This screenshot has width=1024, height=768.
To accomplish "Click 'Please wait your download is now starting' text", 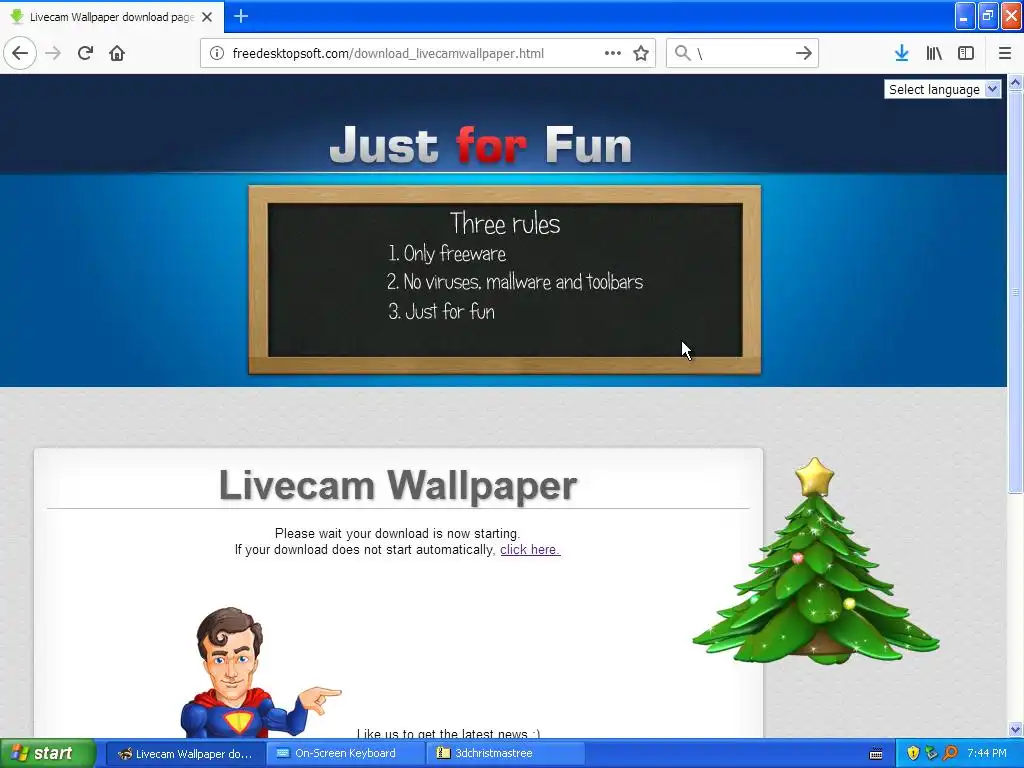I will coord(398,534).
